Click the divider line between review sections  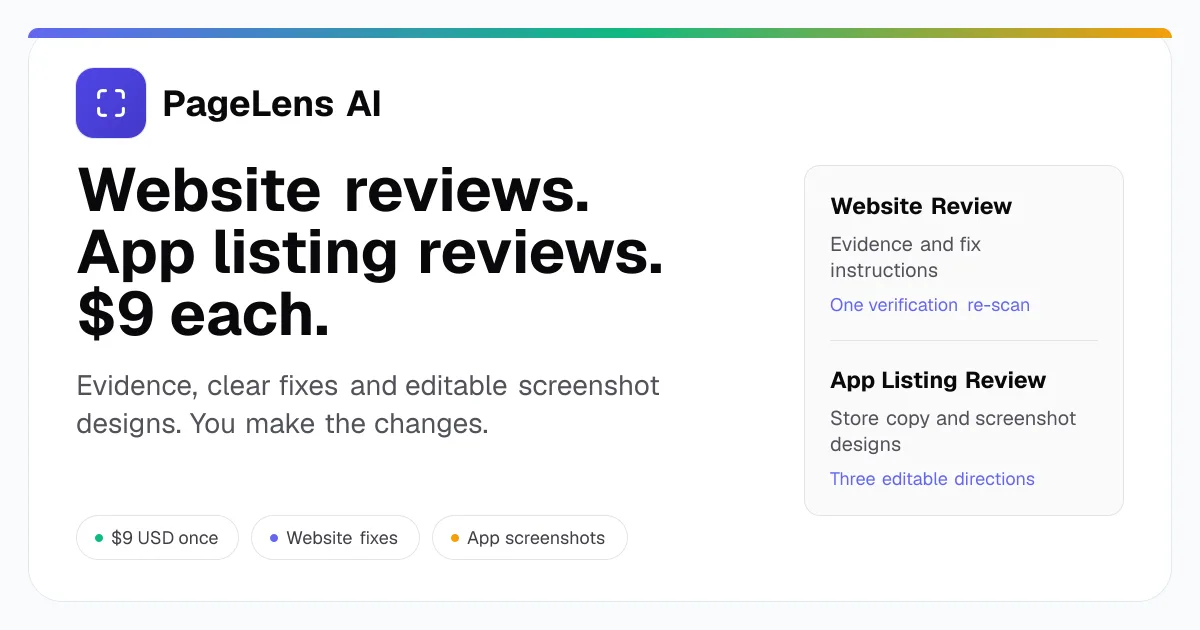[964, 341]
